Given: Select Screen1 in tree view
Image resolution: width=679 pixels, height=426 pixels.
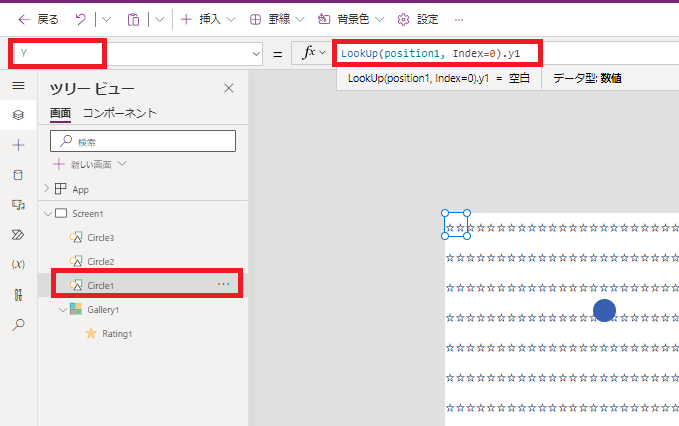Looking at the screenshot, I should click(87, 214).
